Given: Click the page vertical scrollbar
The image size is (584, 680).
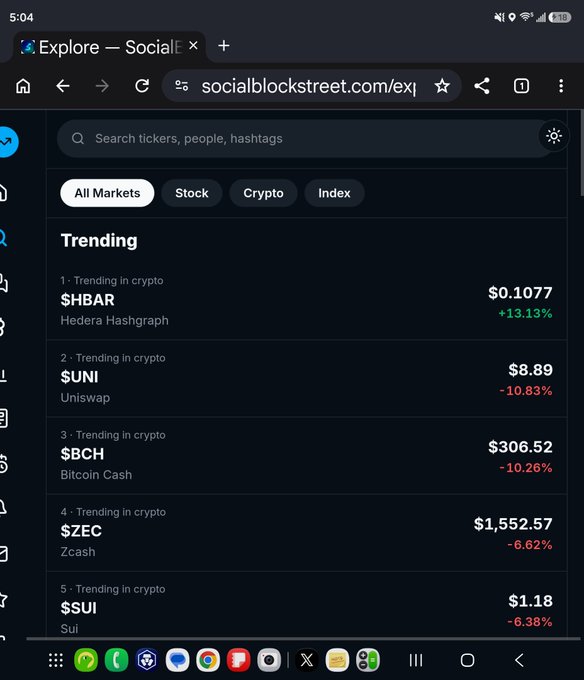Looking at the screenshot, I should pyautogui.click(x=582, y=153).
